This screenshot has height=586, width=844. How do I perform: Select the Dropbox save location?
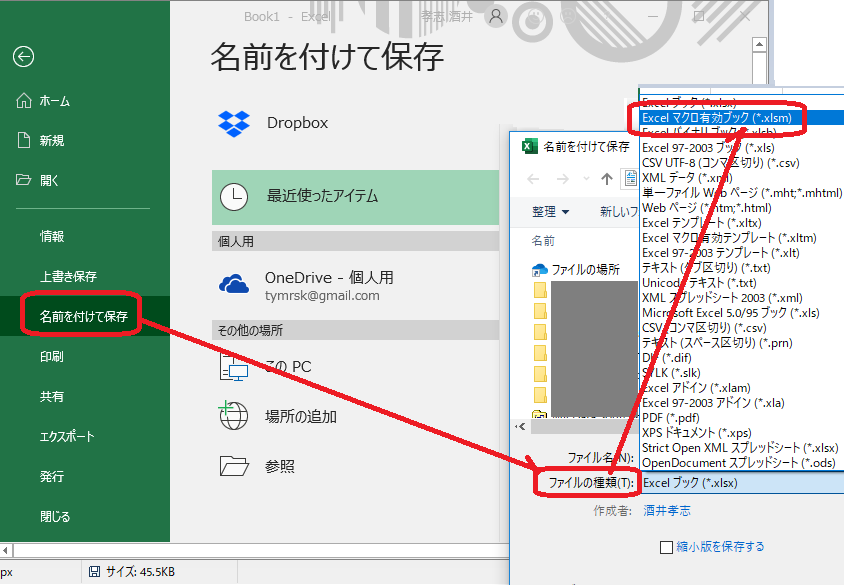coord(355,123)
